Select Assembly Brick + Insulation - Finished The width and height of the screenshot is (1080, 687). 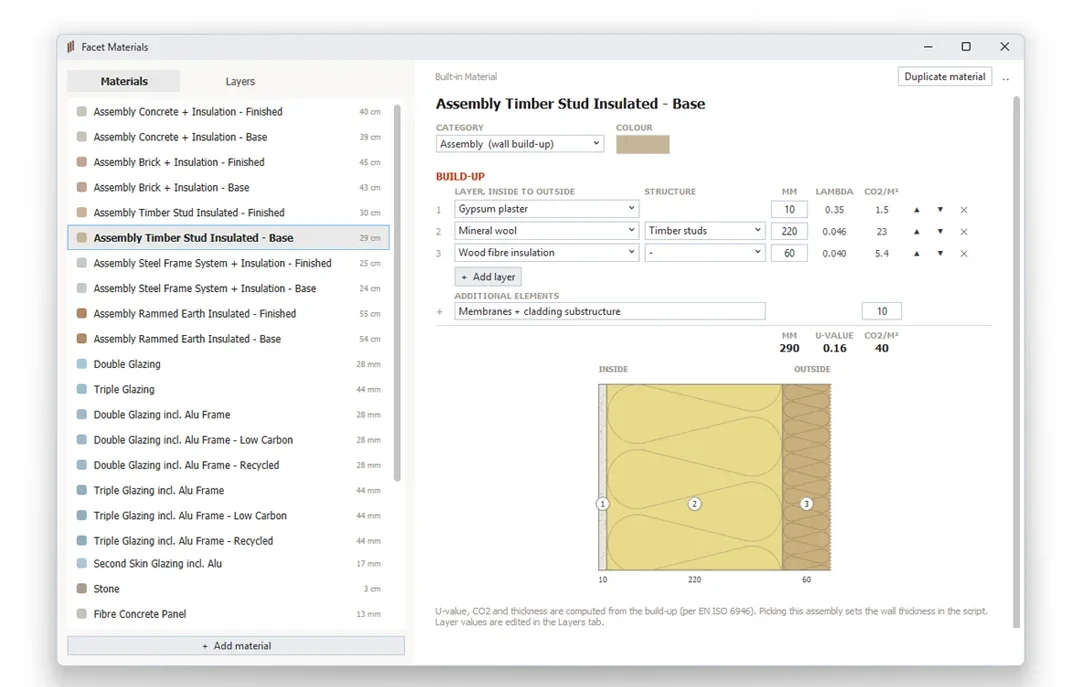click(x=229, y=162)
